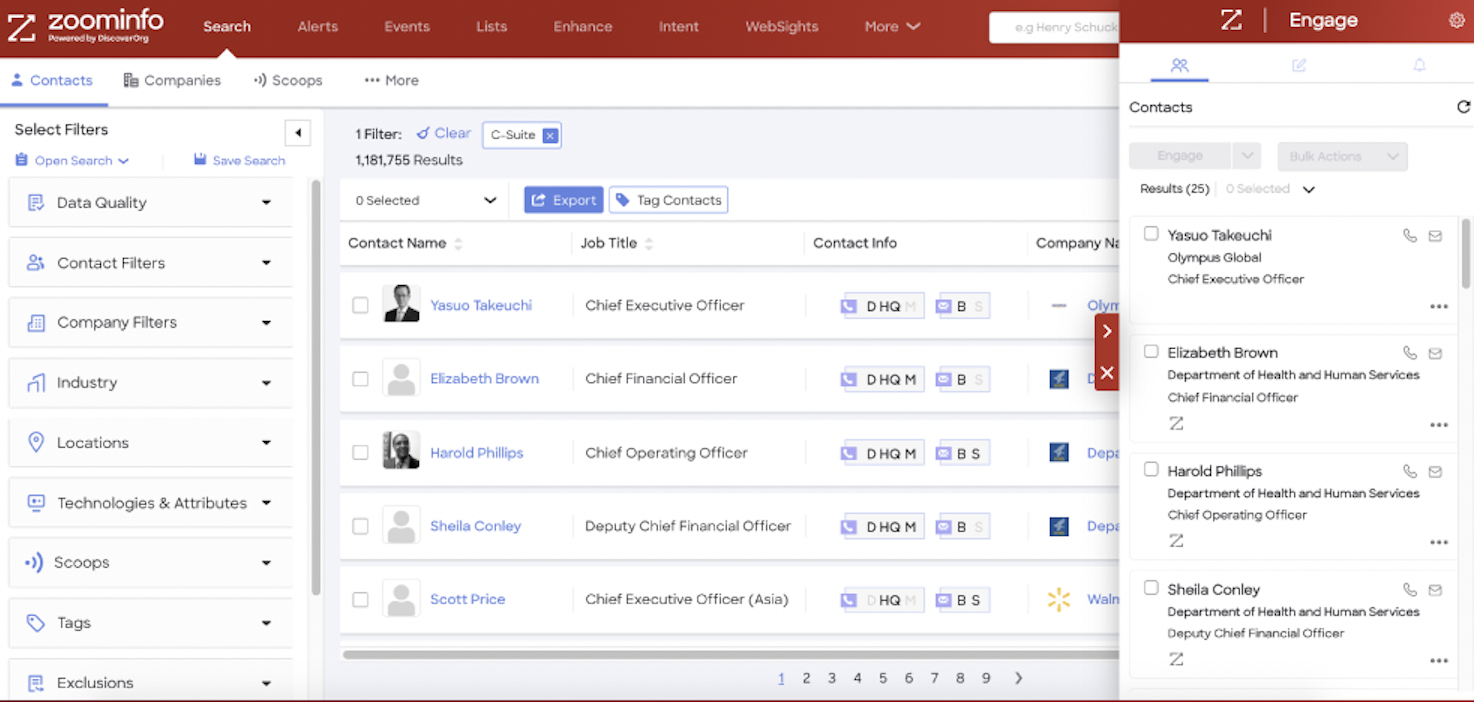Check the box for Scott Price row
The image size is (1474, 702).
tap(360, 599)
